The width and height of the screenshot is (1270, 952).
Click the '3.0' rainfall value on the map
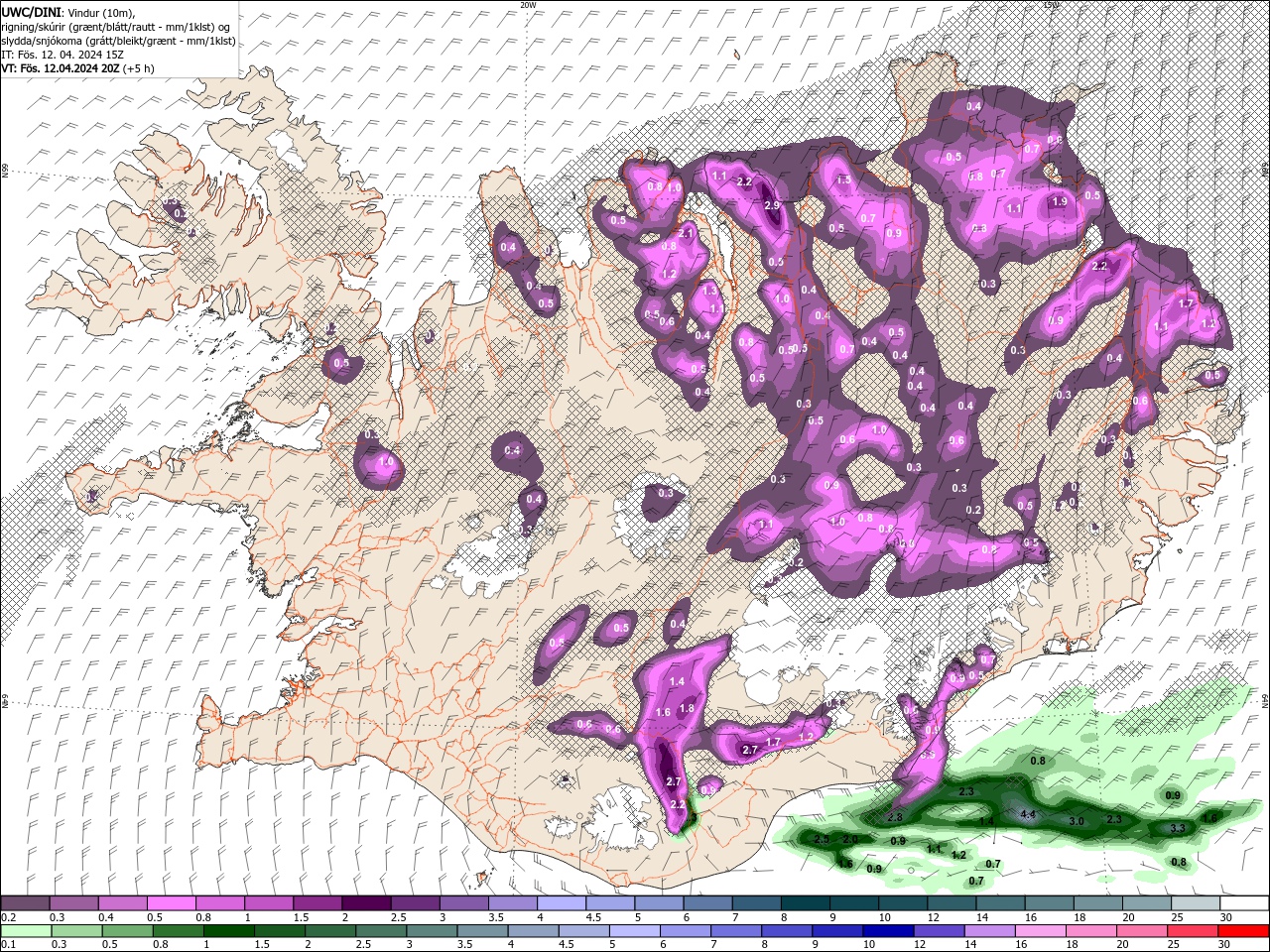[1077, 821]
